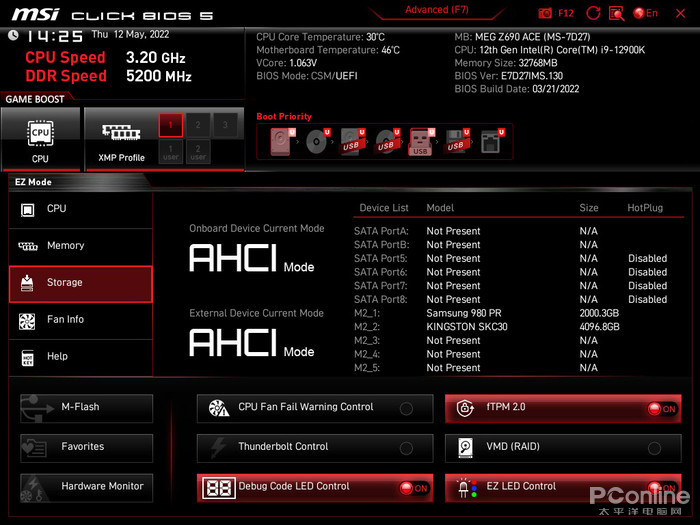Click SATA Port8 HotPlug Disabled value

click(x=647, y=300)
